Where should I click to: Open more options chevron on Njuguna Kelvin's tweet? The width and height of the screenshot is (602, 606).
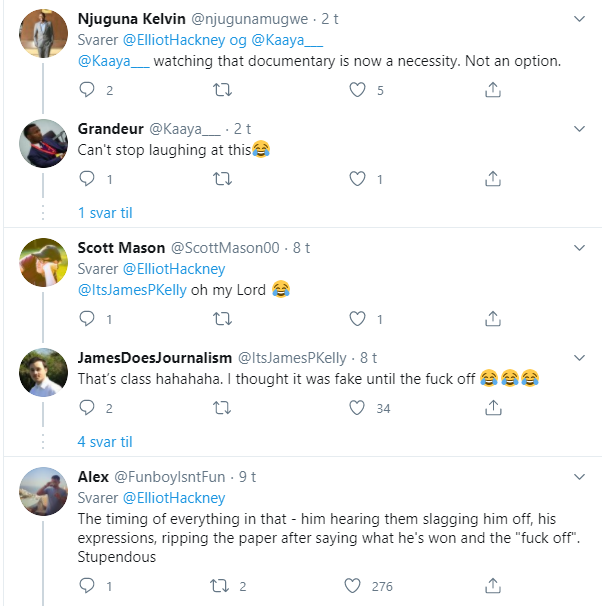pos(579,19)
